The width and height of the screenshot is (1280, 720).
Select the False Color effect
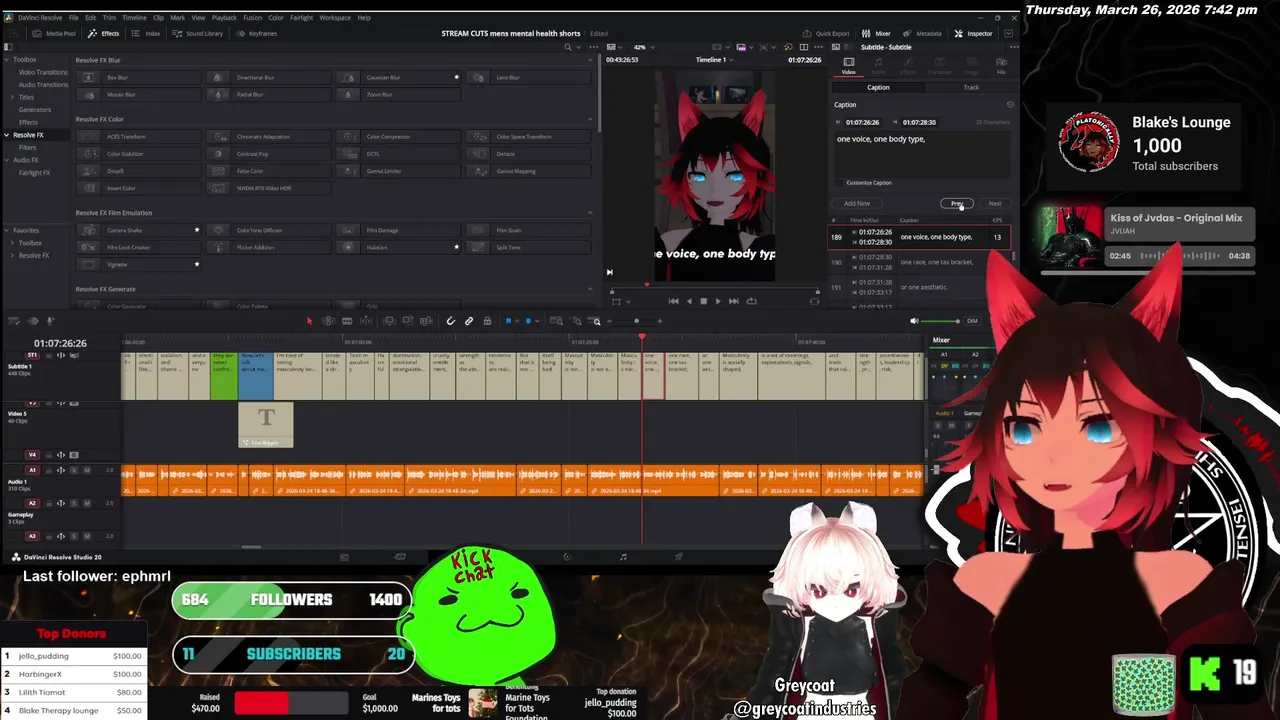(267, 171)
